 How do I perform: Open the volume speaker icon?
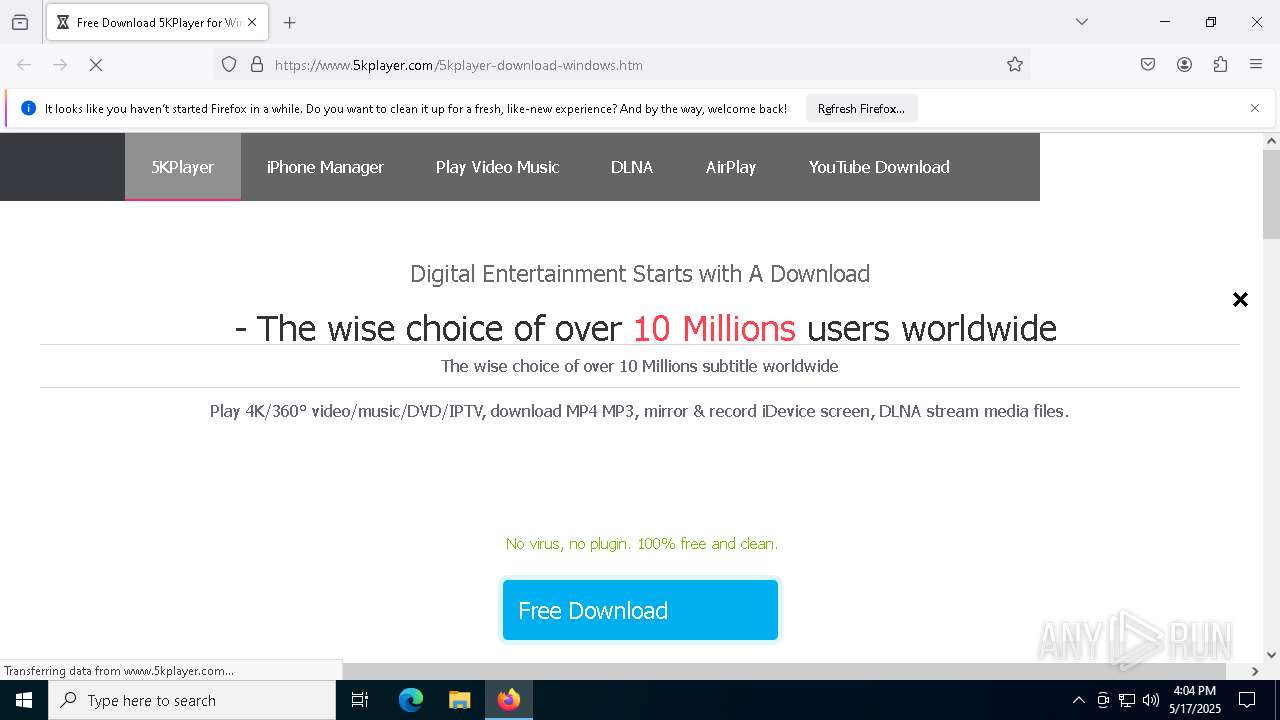(1151, 700)
